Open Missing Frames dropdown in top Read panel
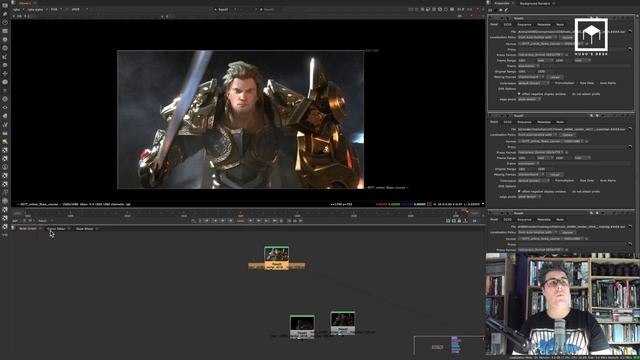This screenshot has width=640, height=360. [x=531, y=77]
